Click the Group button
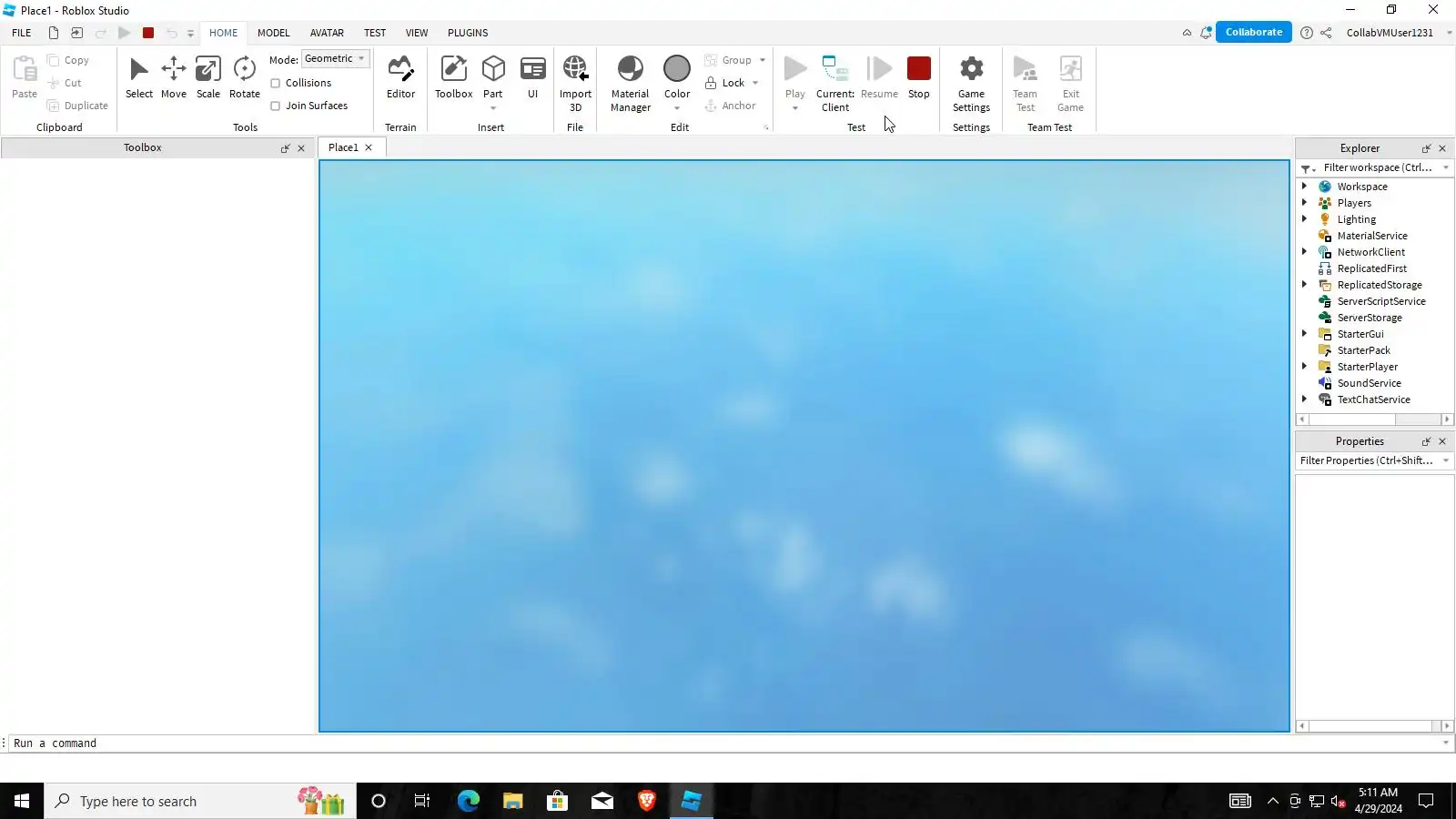The image size is (1456, 819). [728, 60]
